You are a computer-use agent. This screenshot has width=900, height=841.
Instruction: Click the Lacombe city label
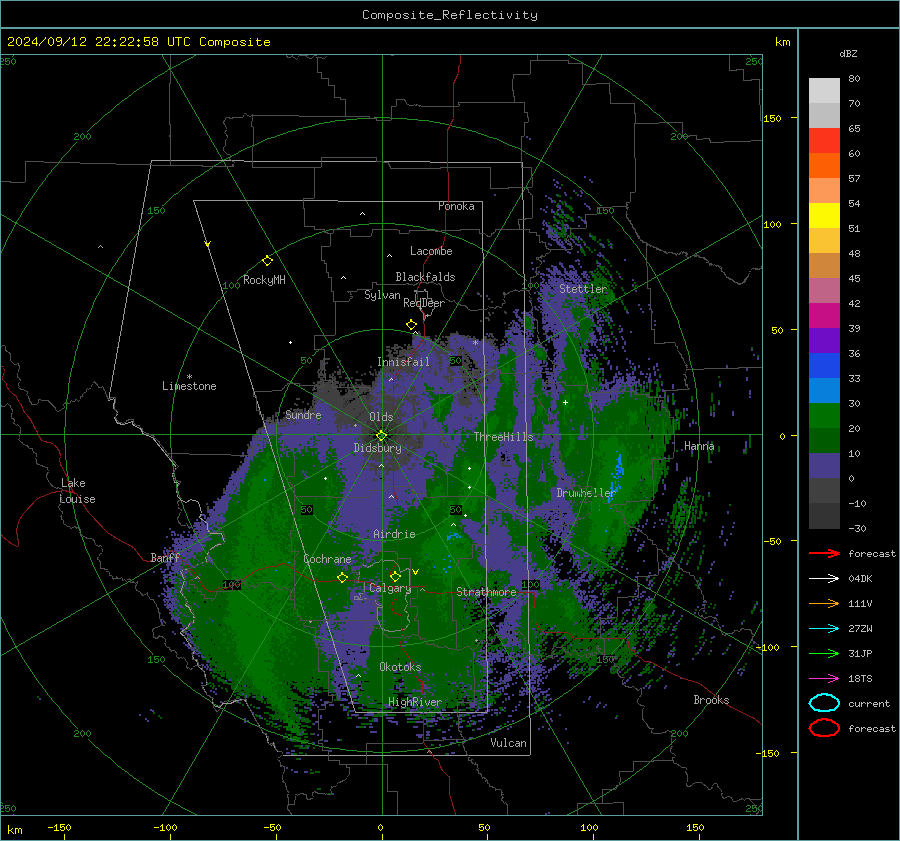point(431,251)
